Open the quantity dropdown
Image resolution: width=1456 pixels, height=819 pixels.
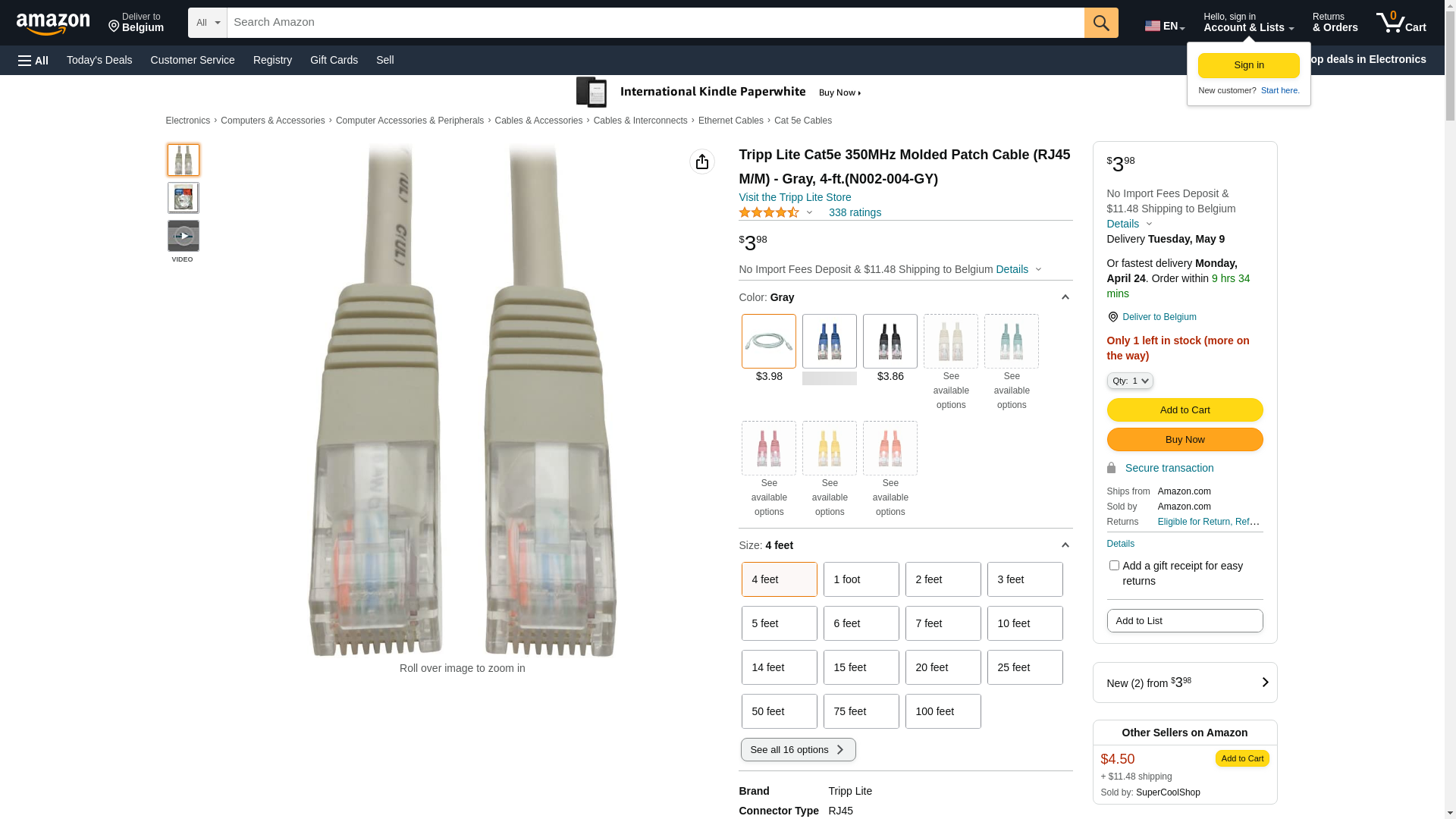point(1129,381)
